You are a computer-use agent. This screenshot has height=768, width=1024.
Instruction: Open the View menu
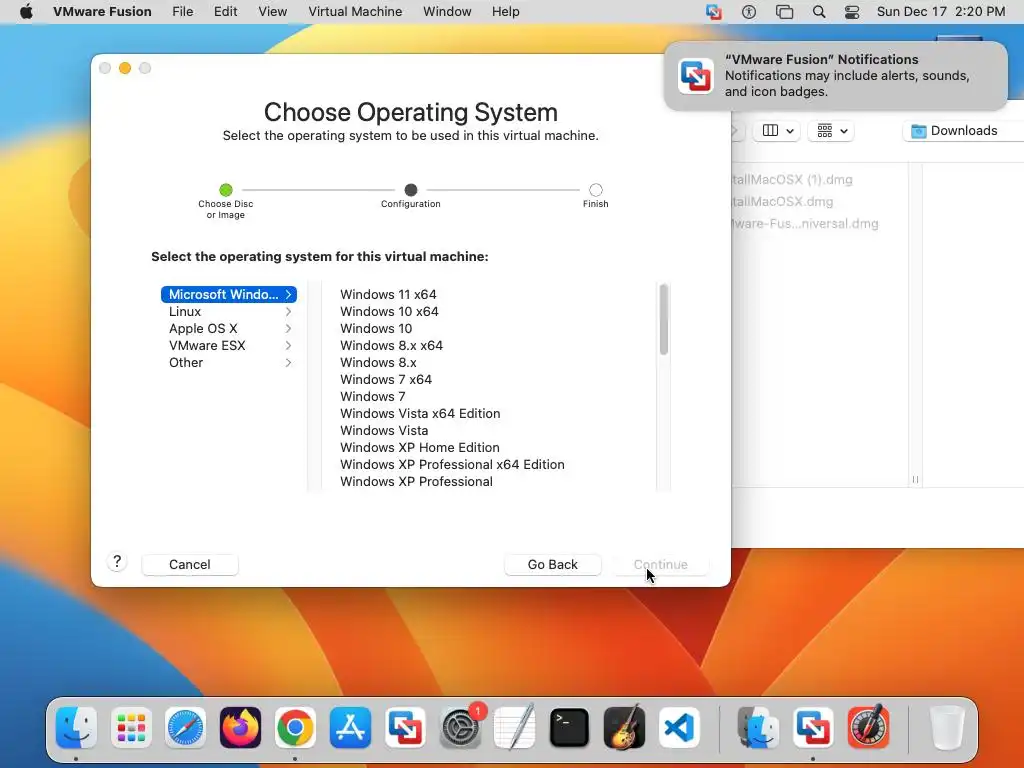(x=272, y=12)
